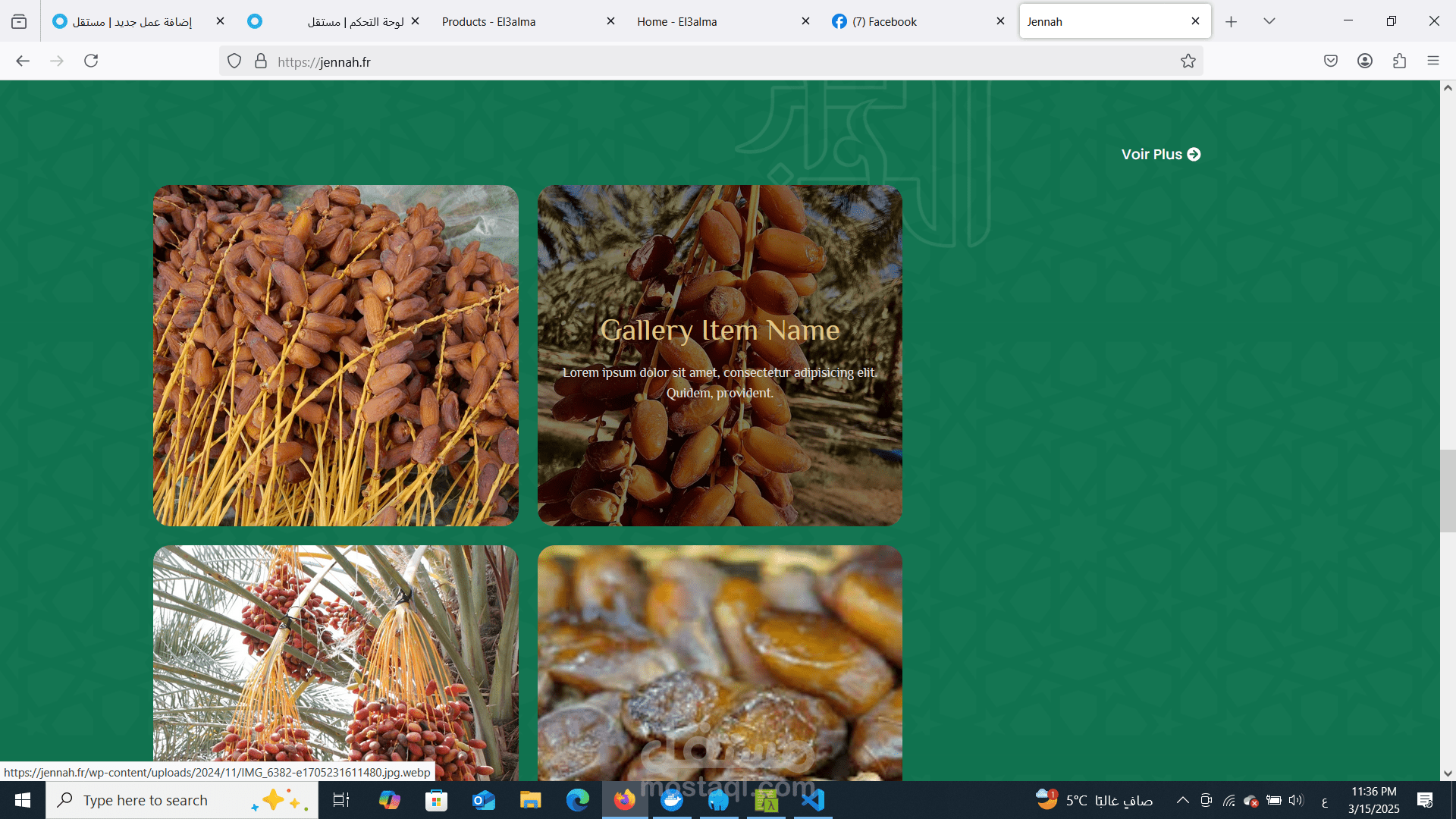Reload the current page

91,61
